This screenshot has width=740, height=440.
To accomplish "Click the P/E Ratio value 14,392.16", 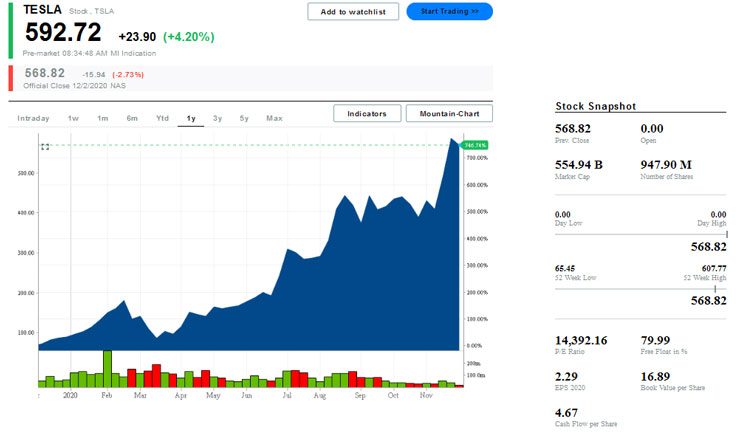I will 581,340.
